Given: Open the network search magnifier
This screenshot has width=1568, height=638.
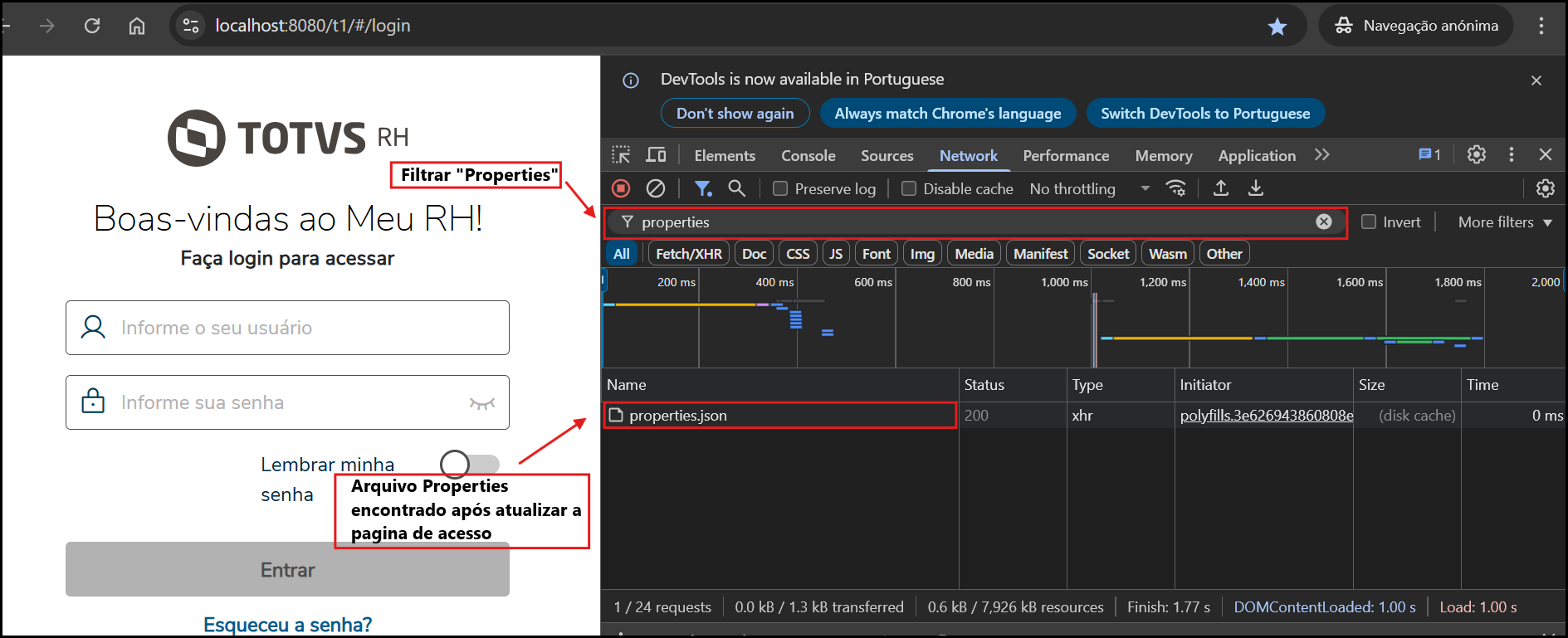Looking at the screenshot, I should (x=736, y=189).
